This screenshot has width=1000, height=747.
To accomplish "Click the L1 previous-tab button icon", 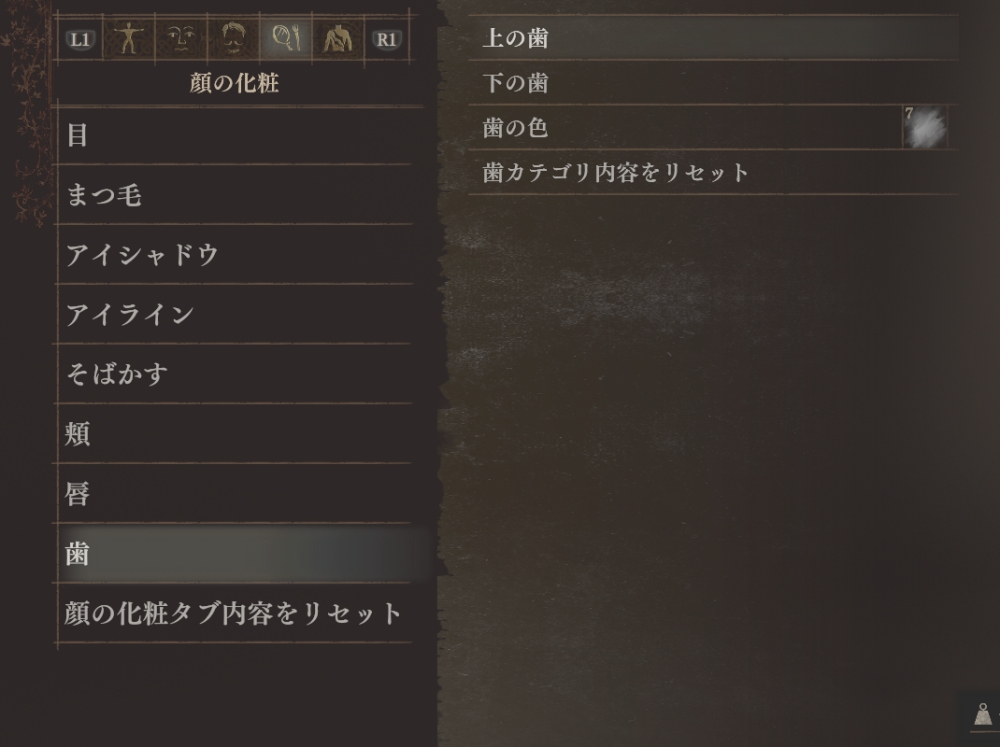I will click(80, 40).
